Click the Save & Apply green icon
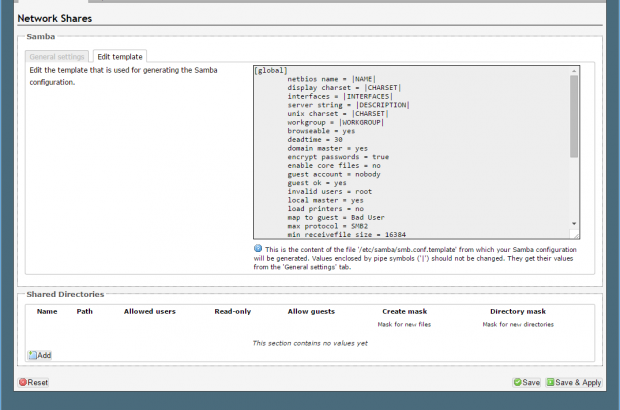620x410 pixels. click(x=550, y=382)
